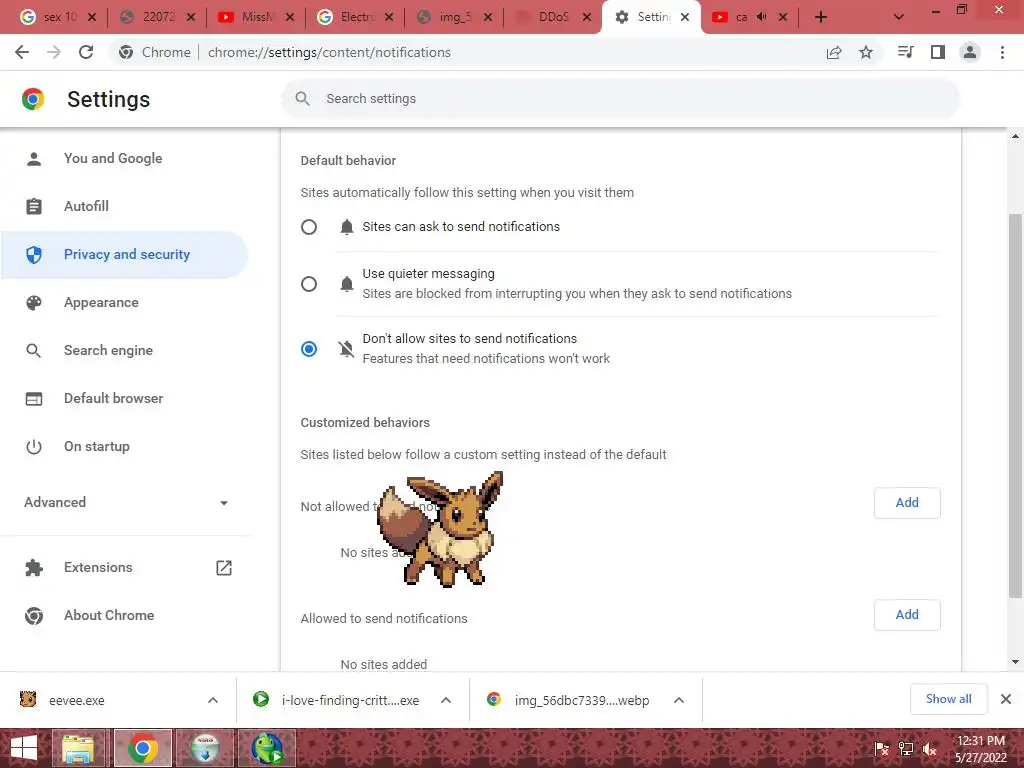Open the green creature taskbar app
This screenshot has width=1024, height=768.
point(267,748)
